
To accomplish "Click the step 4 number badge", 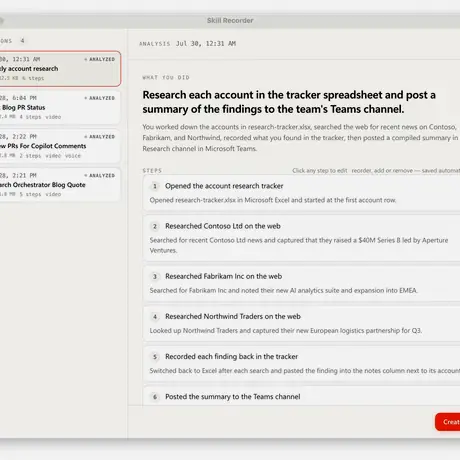I will tap(155, 317).
